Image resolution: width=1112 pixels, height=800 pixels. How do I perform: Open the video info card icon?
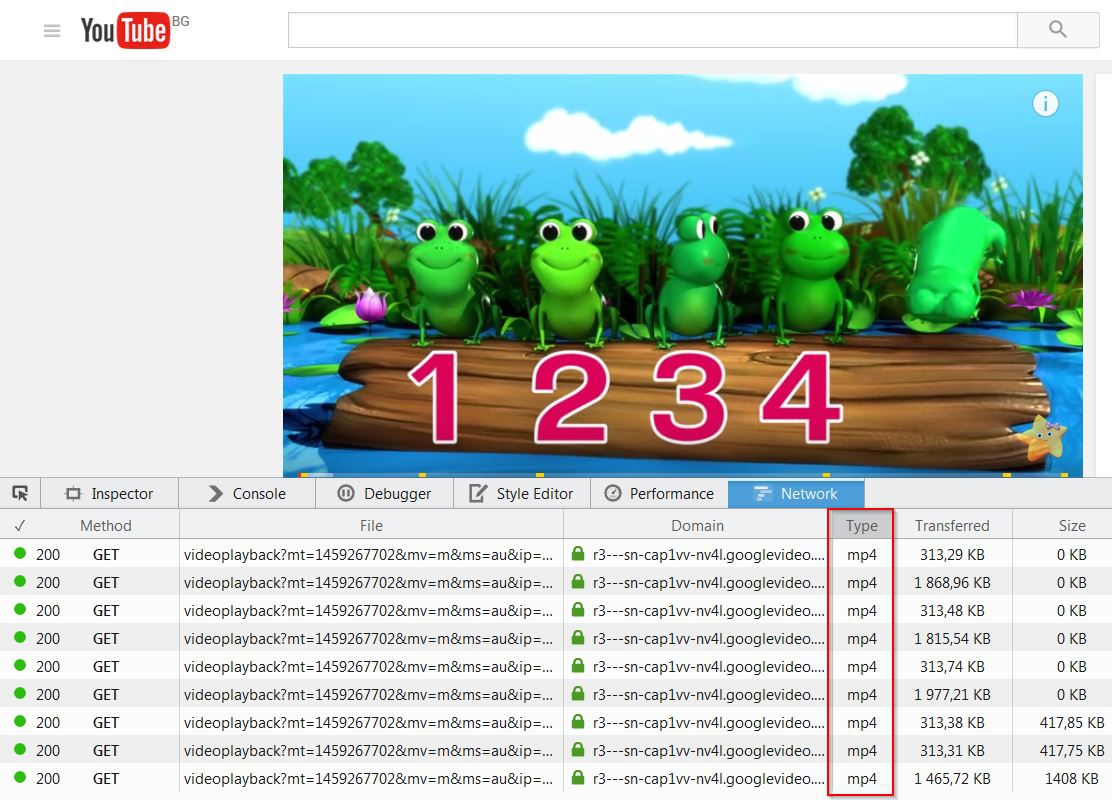tap(1045, 104)
